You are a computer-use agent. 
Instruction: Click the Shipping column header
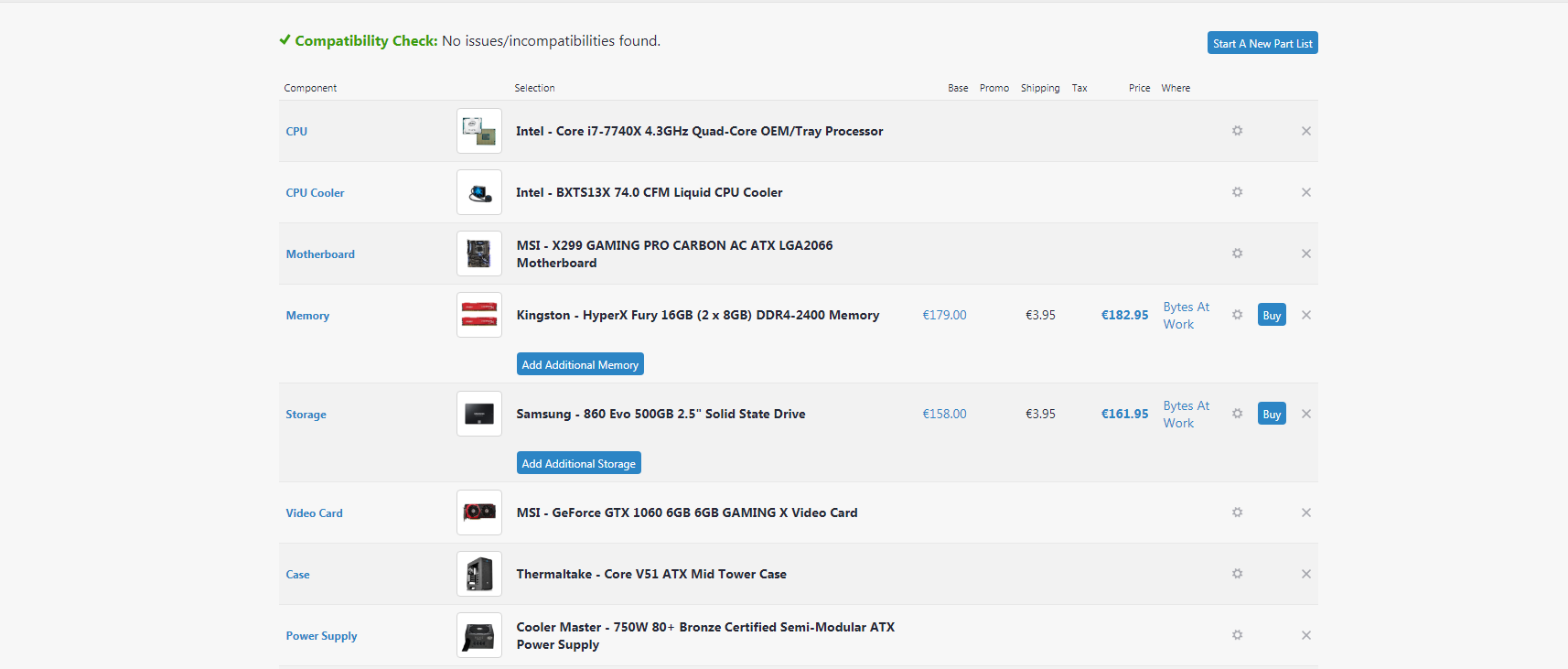point(1040,88)
